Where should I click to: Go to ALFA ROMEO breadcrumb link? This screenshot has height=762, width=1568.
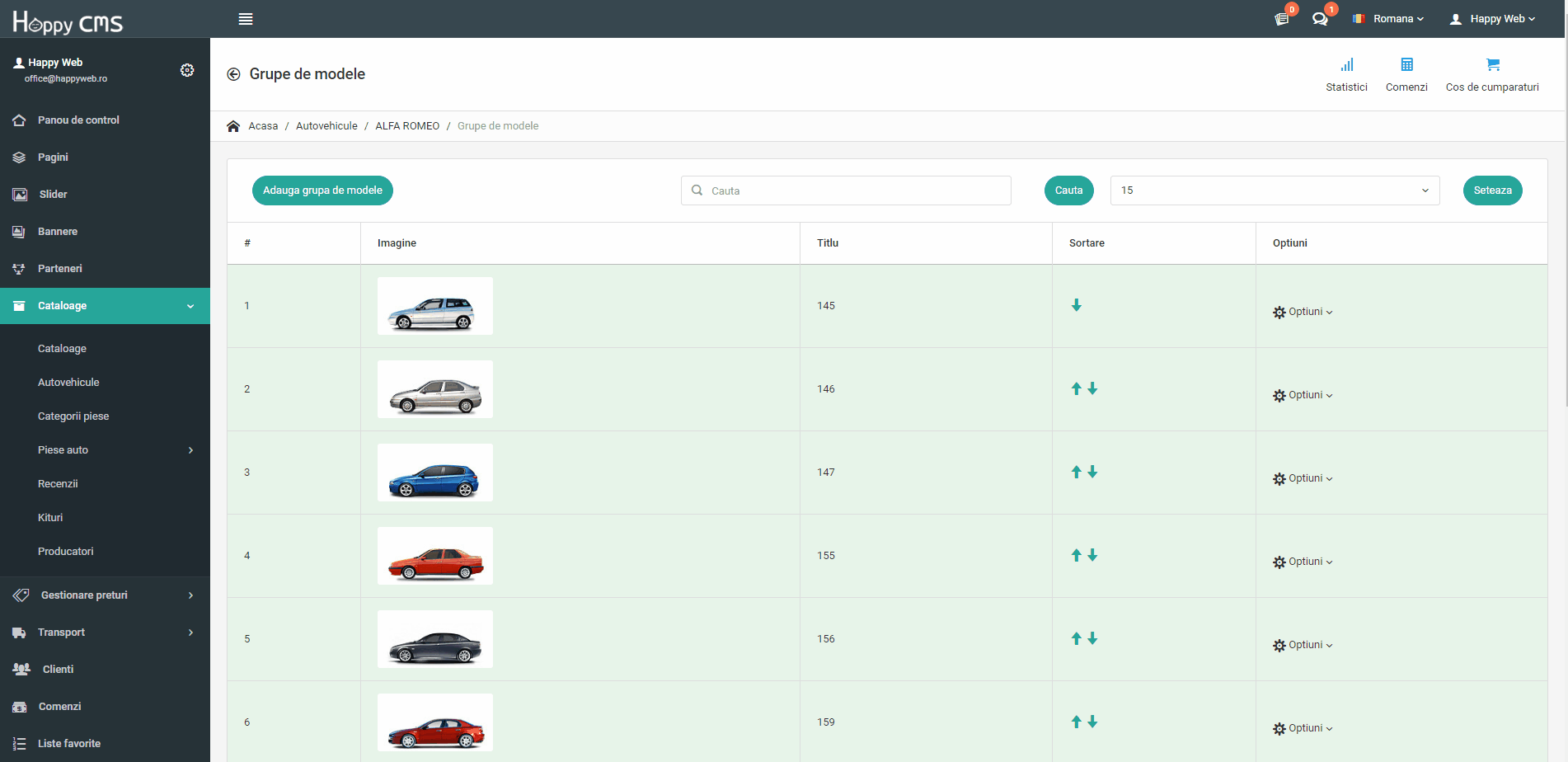point(407,126)
